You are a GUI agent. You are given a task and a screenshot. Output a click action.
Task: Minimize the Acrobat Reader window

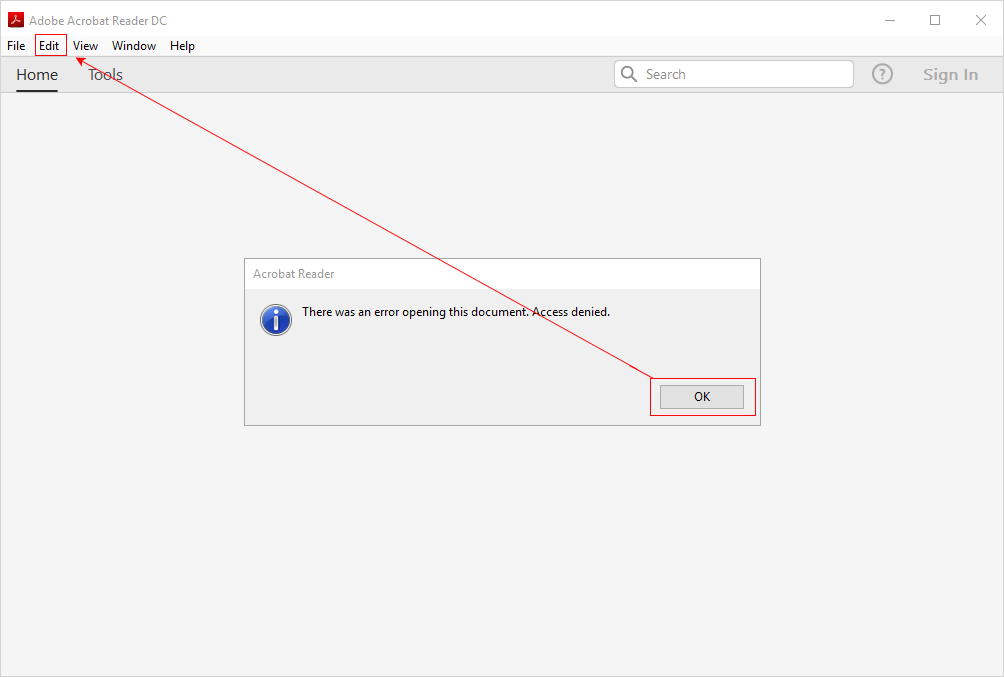[x=890, y=20]
